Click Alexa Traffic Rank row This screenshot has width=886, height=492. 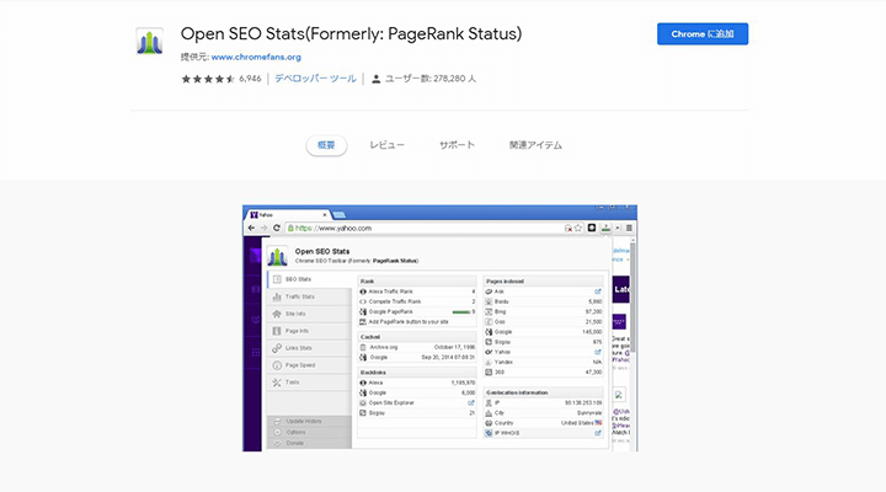coord(417,291)
